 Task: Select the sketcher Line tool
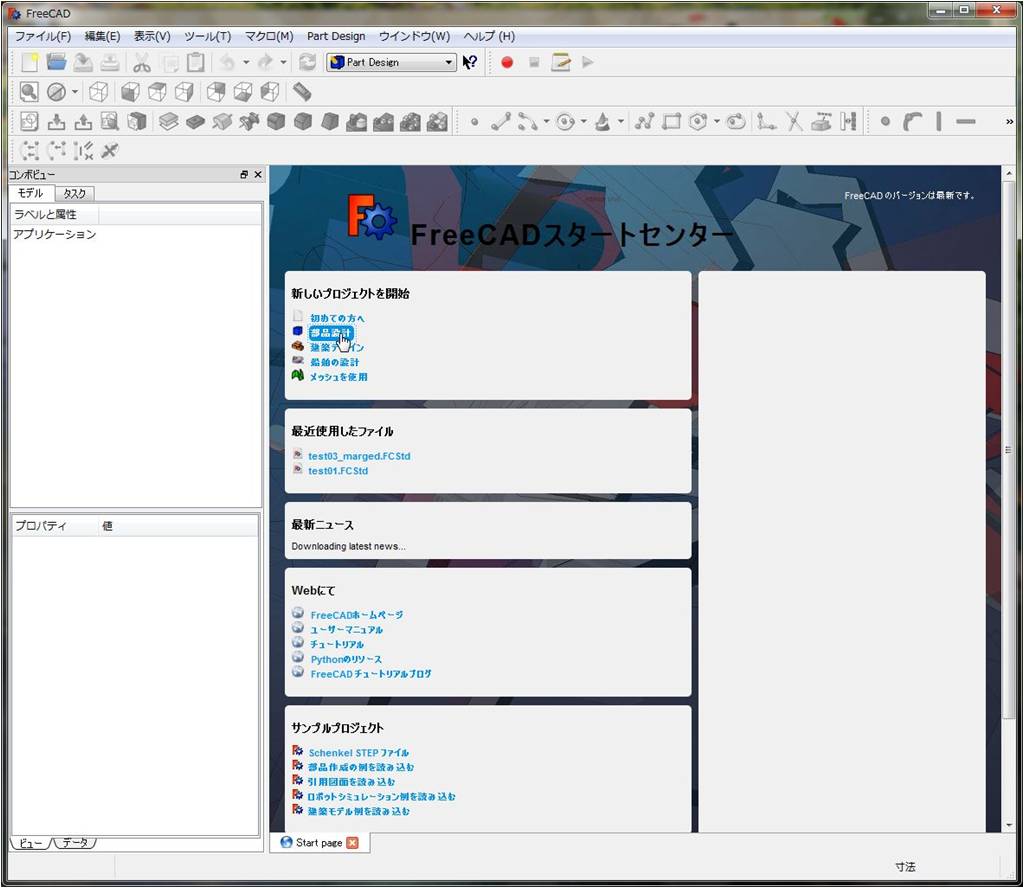click(501, 122)
